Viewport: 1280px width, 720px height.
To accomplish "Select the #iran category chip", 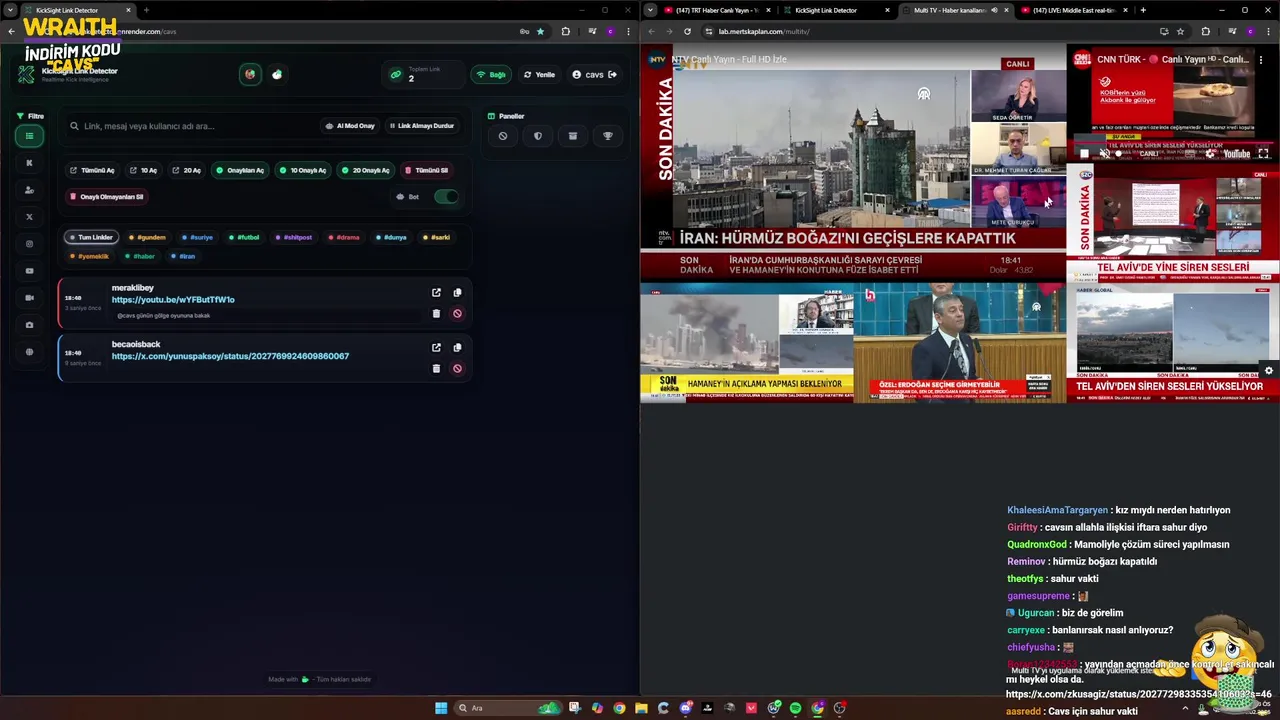I will tap(183, 256).
